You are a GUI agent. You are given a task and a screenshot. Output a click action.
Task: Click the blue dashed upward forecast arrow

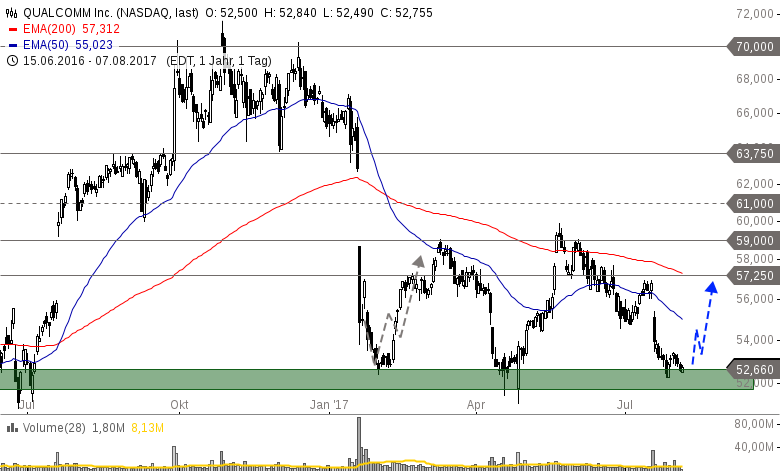click(x=703, y=320)
